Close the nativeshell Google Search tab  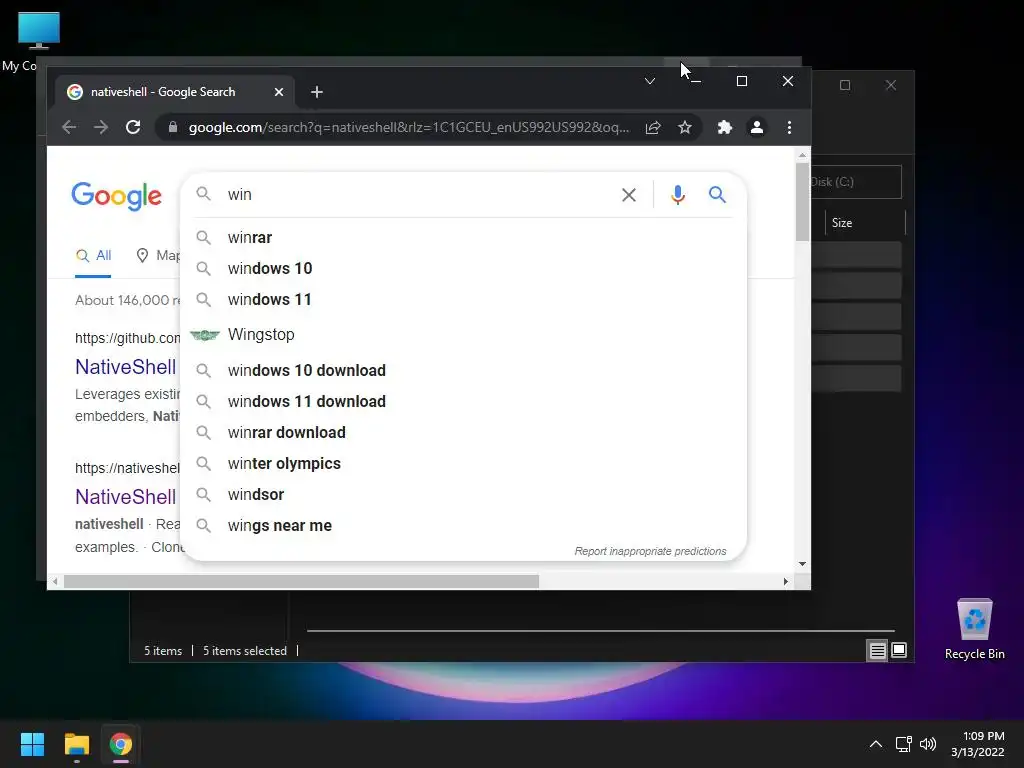tap(279, 92)
